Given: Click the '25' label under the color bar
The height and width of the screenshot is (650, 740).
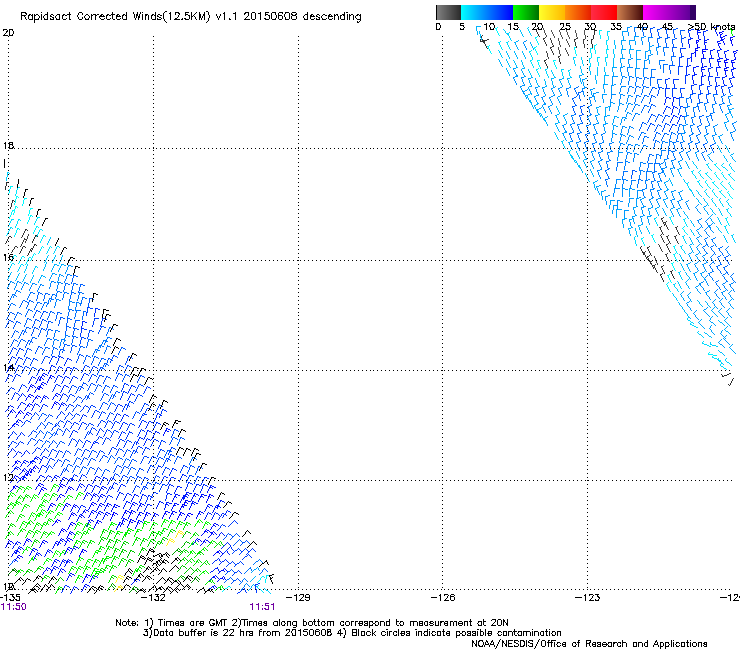Looking at the screenshot, I should 565,26.
